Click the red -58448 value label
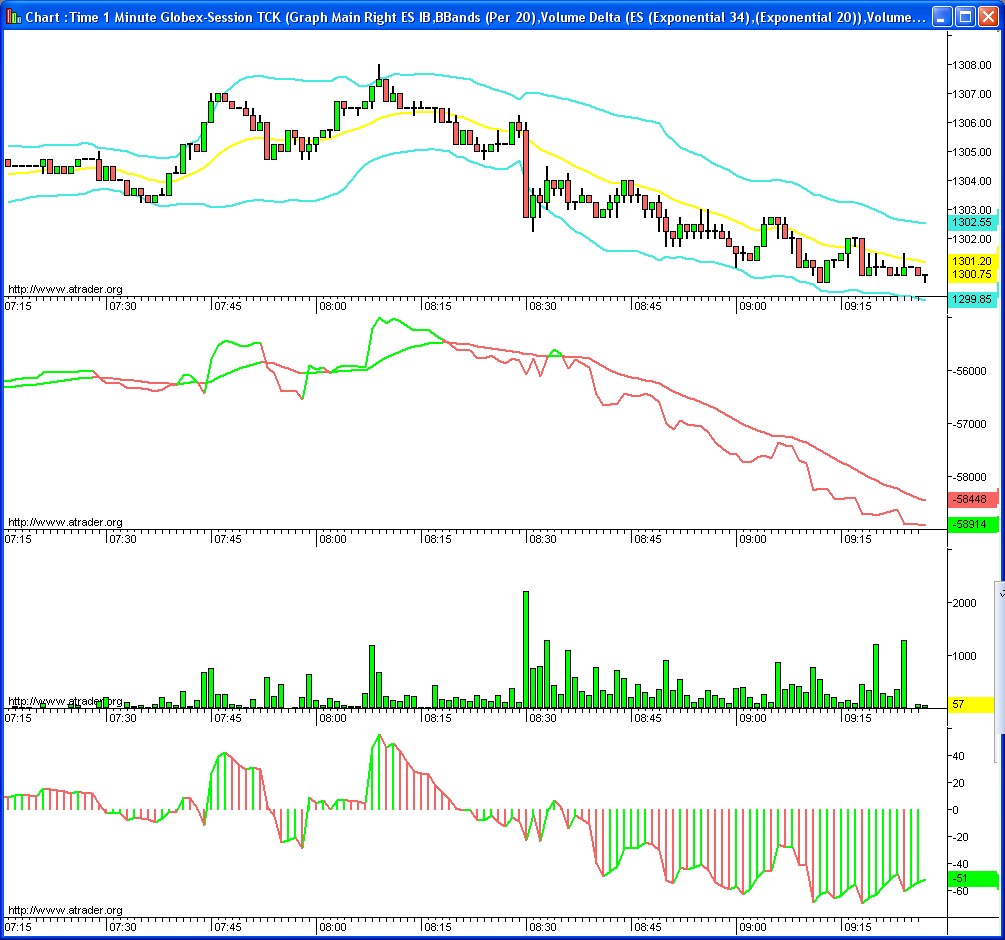Viewport: 1005px width, 940px height. 972,499
